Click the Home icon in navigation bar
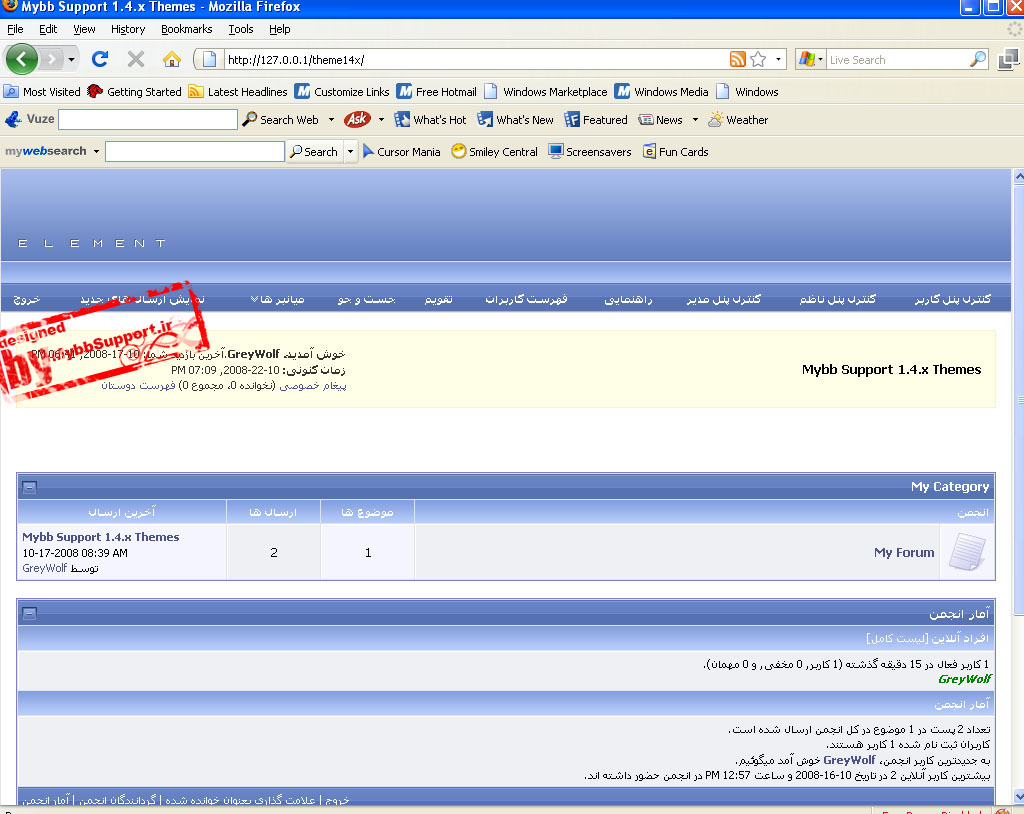The height and width of the screenshot is (814, 1024). 172,59
